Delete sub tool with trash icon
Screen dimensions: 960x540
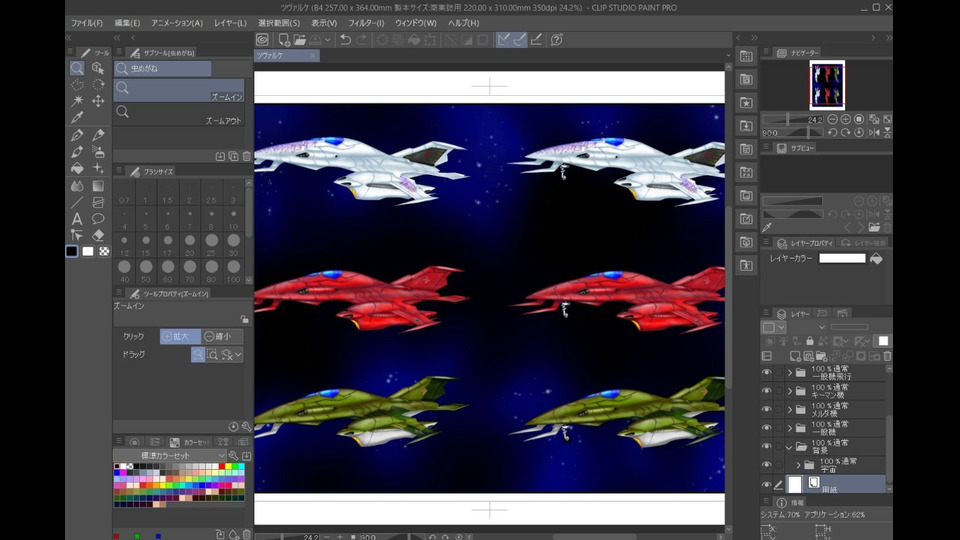247,157
